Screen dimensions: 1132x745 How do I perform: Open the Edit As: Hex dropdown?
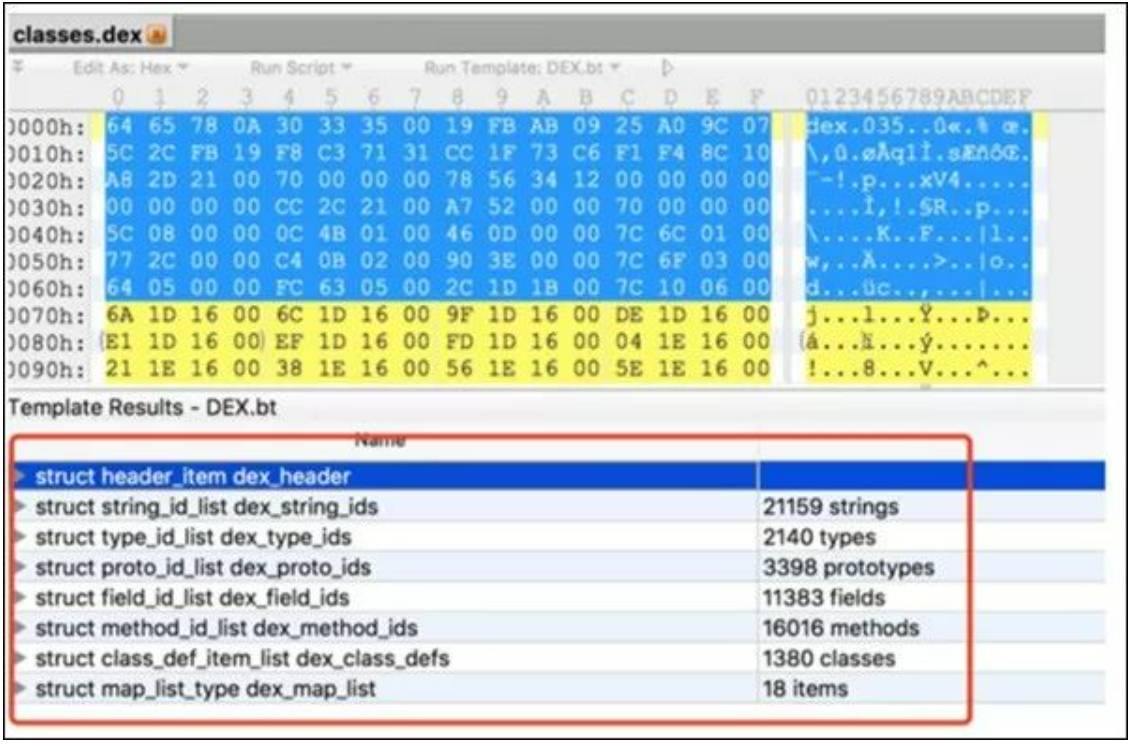[x=130, y=68]
